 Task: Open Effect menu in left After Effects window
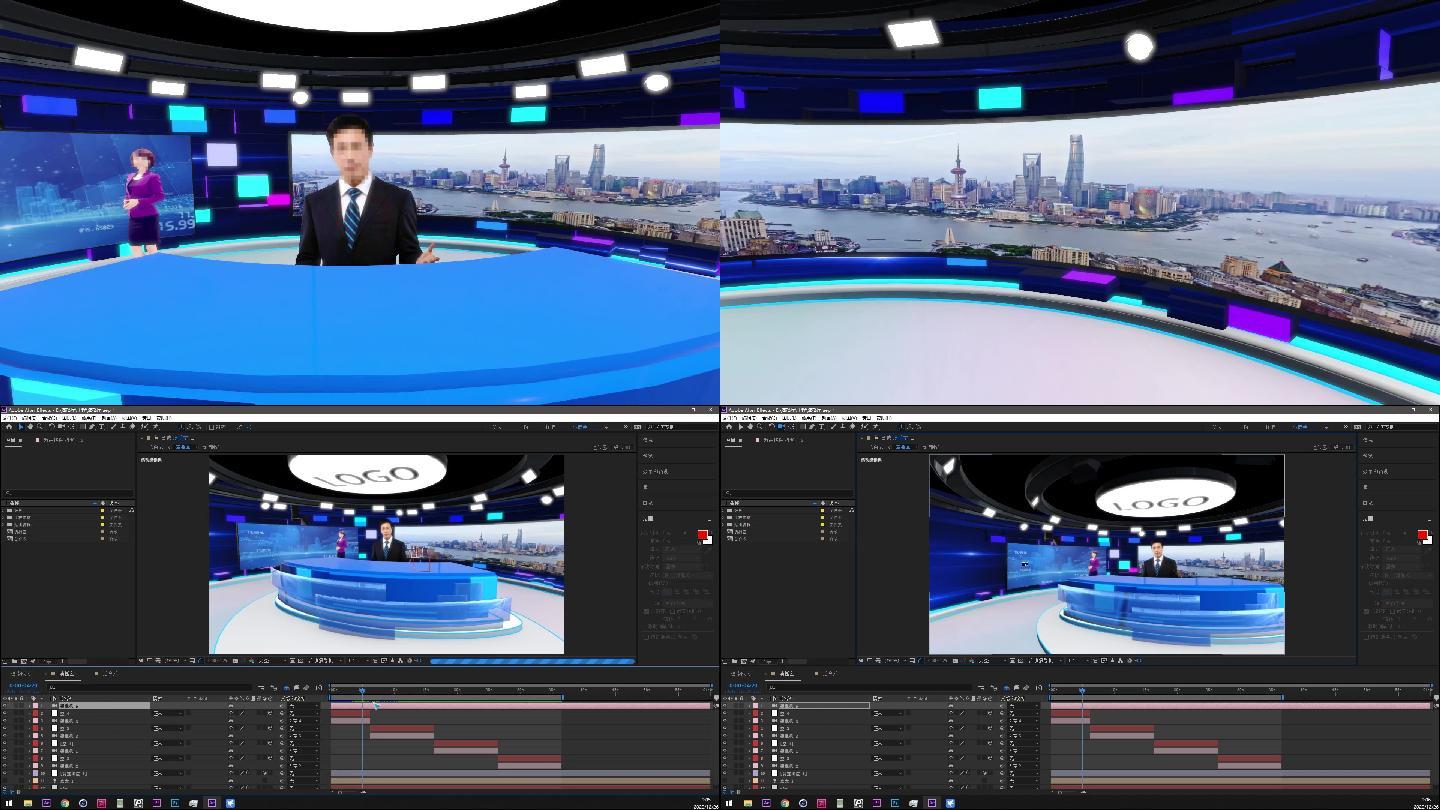[89, 417]
